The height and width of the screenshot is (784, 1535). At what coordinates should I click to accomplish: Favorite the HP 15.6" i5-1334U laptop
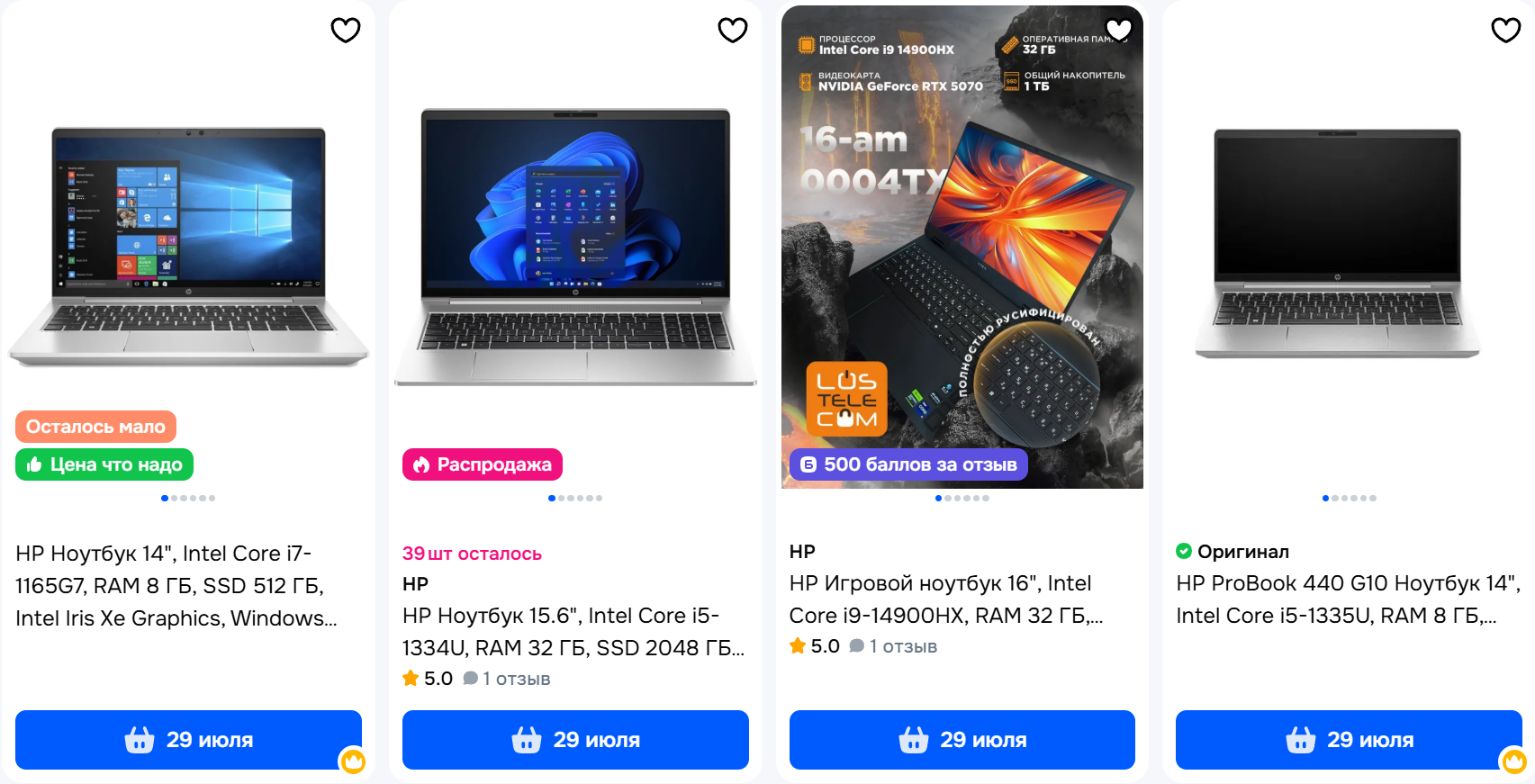(x=733, y=30)
